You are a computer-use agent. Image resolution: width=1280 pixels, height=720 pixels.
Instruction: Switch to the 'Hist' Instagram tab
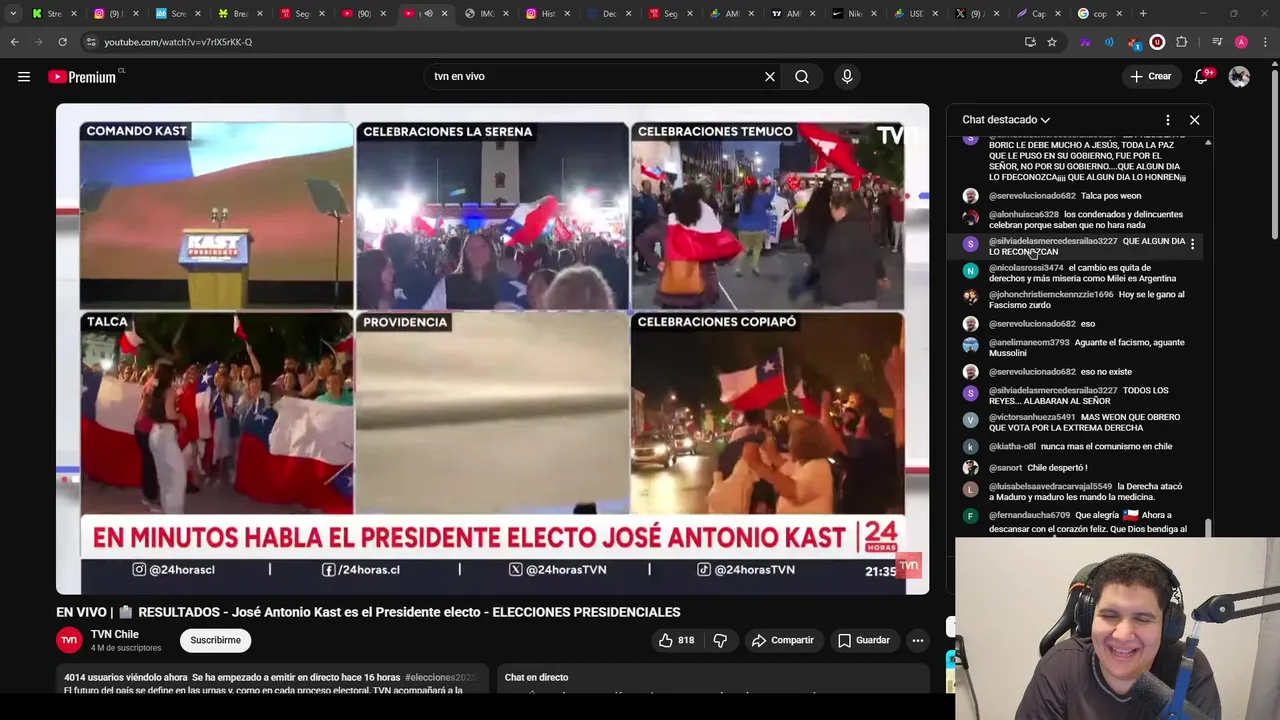click(x=548, y=14)
